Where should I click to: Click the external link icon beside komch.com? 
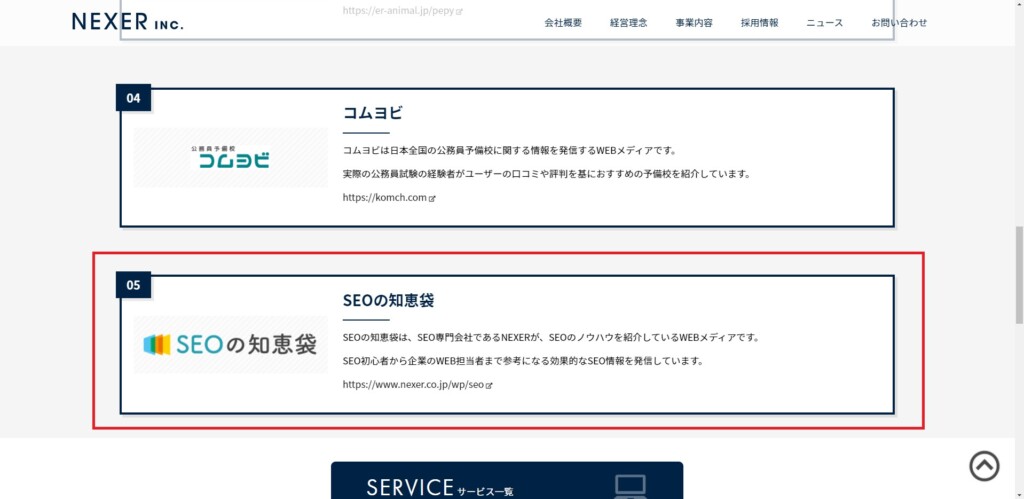click(432, 199)
